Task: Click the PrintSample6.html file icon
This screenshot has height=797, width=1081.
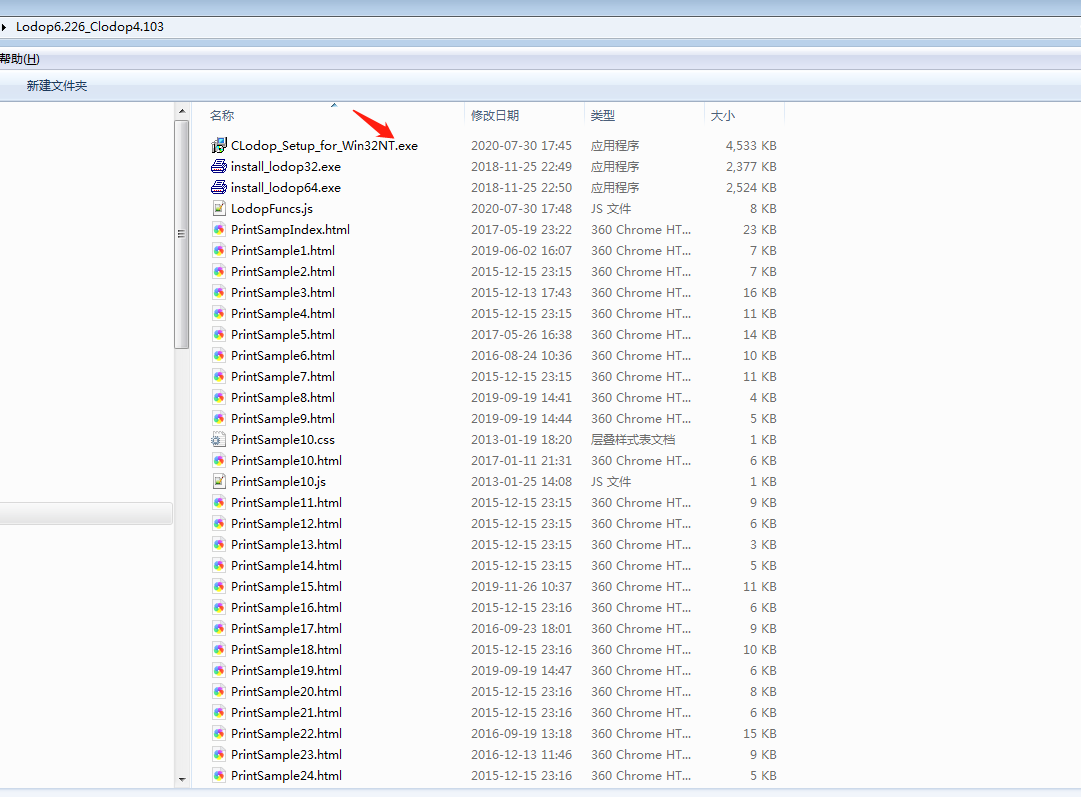Action: tap(219, 356)
